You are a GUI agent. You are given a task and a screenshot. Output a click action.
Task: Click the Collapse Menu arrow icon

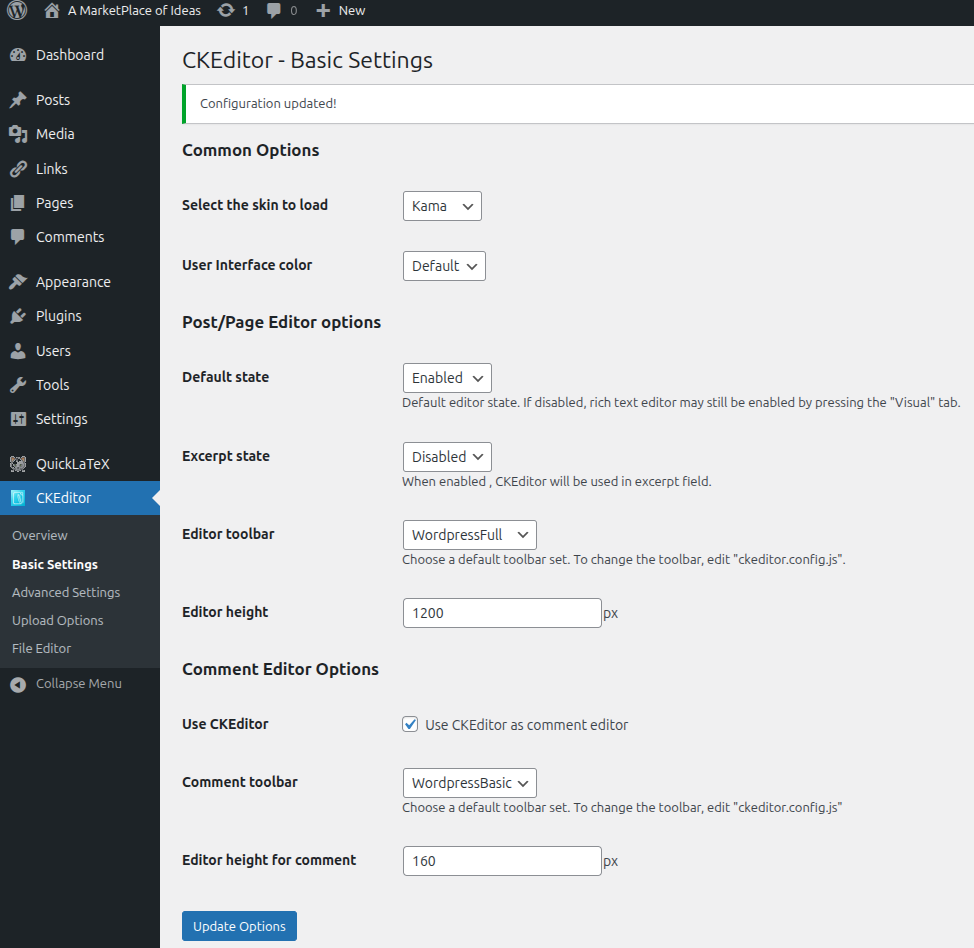tap(18, 684)
